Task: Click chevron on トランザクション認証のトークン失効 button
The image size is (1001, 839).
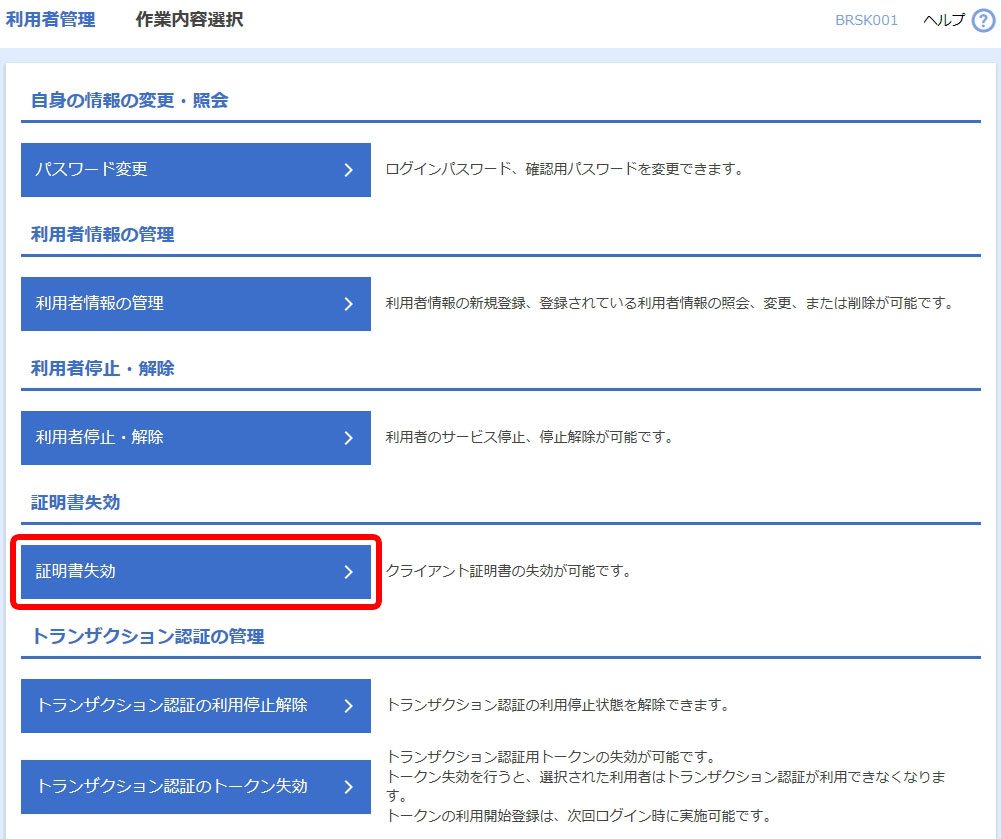Action: 348,787
